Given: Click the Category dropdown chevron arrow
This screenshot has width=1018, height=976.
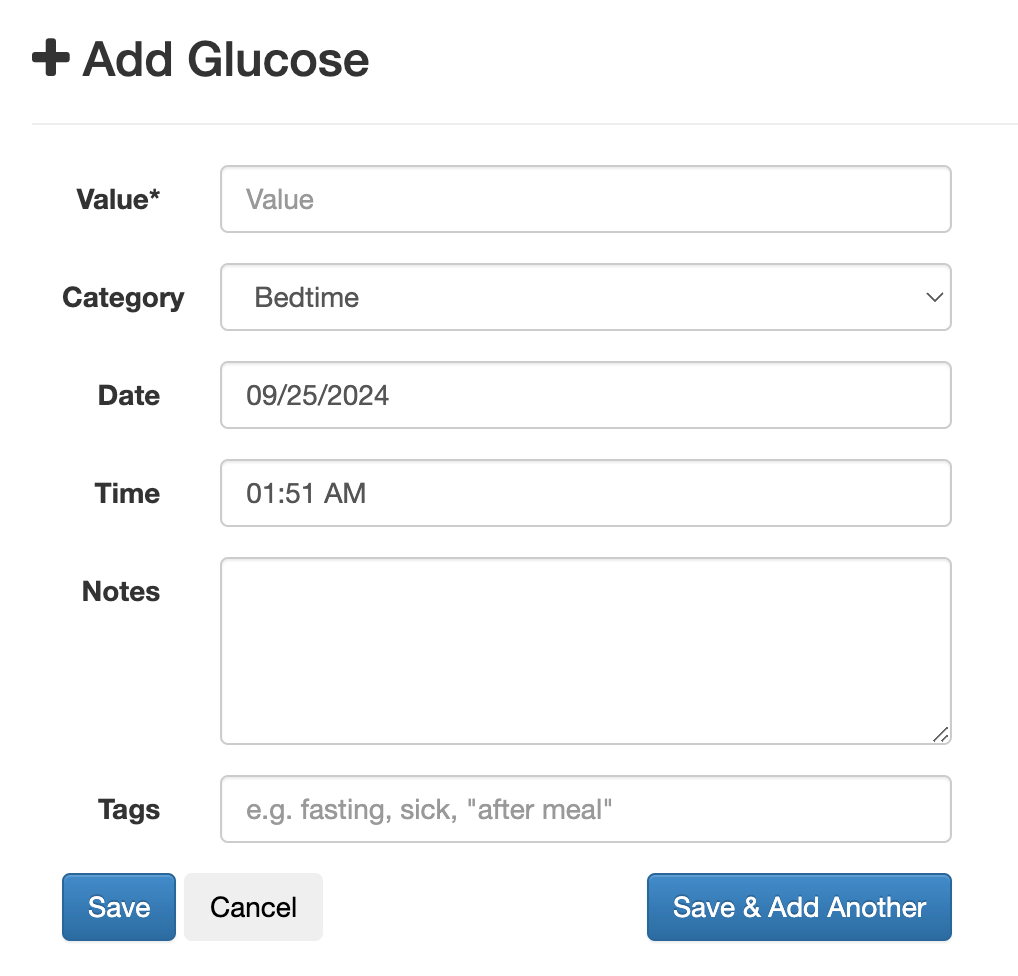Looking at the screenshot, I should pyautogui.click(x=935, y=297).
